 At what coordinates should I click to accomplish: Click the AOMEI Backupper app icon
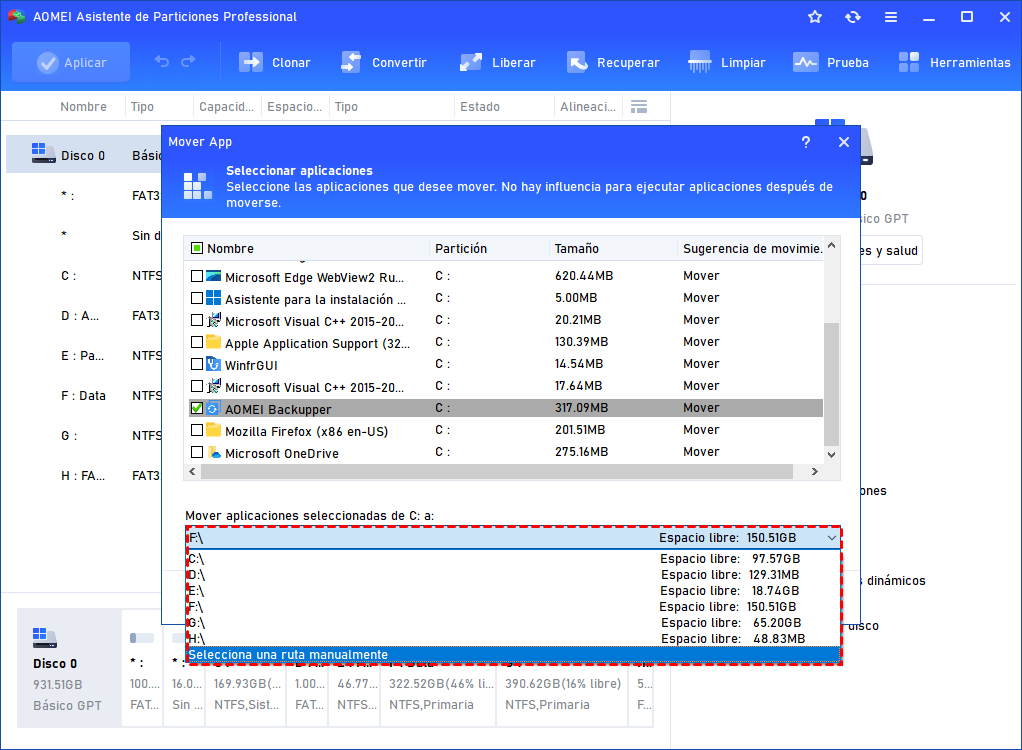click(213, 409)
